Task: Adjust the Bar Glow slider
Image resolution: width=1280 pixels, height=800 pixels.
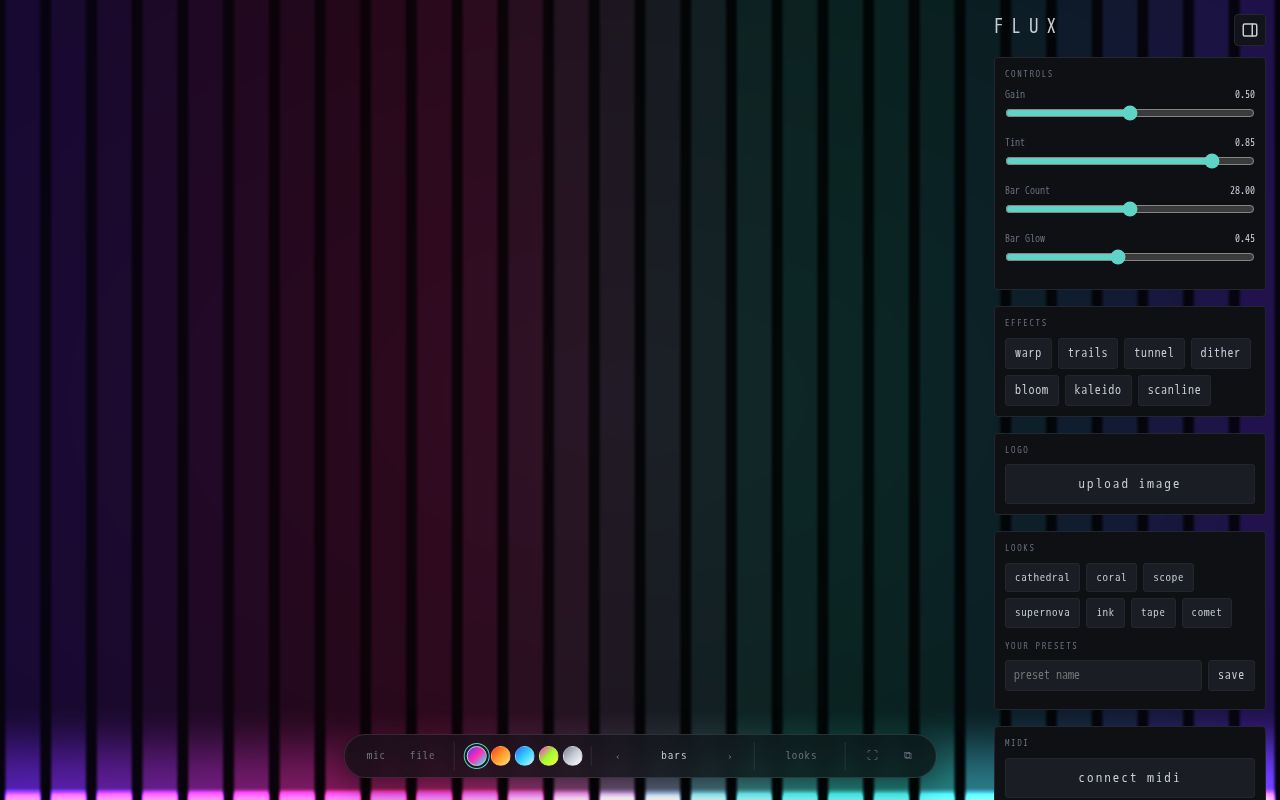Action: (x=1130, y=257)
